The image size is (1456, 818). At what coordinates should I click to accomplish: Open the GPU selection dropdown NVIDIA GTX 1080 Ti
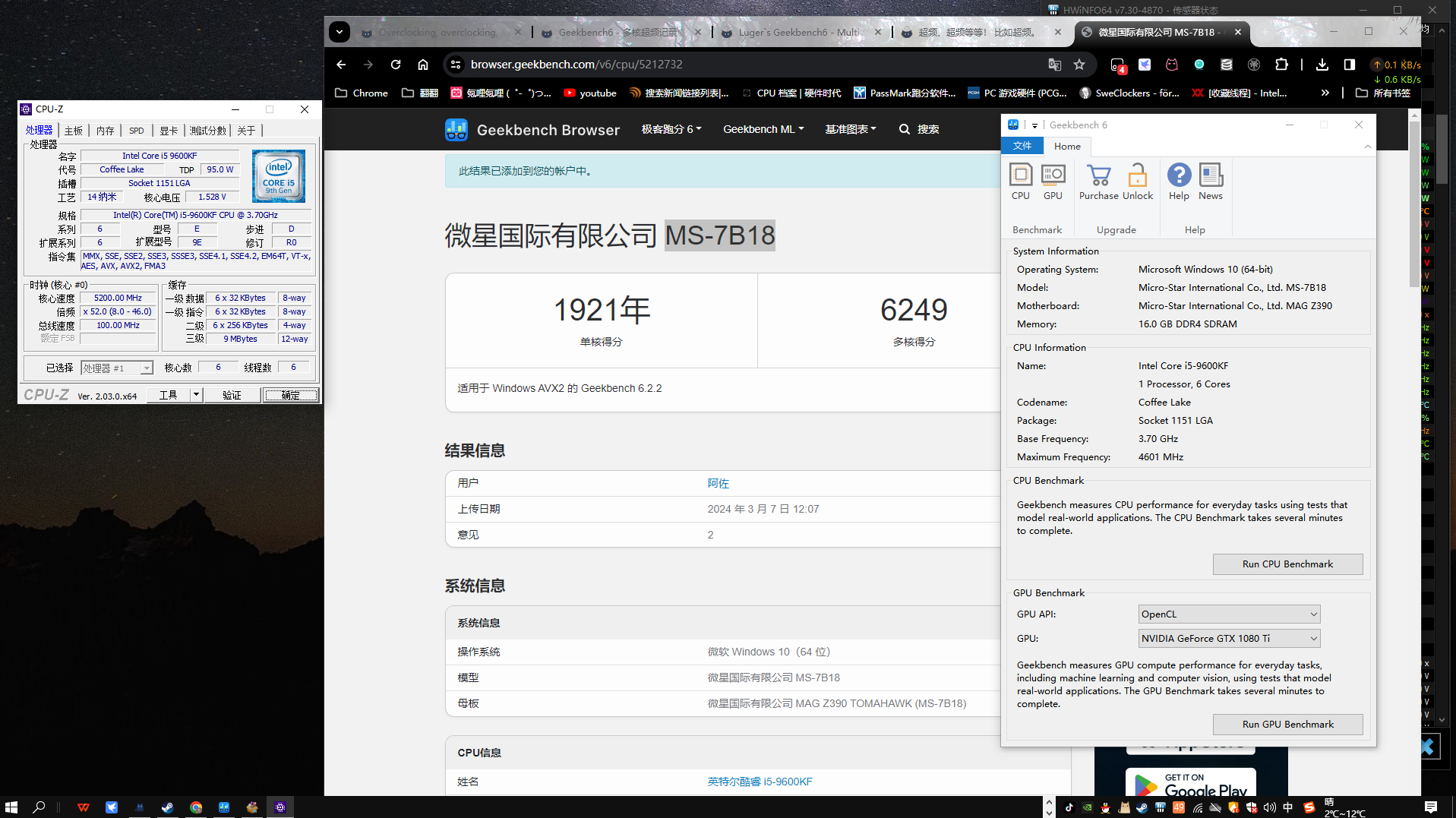point(1229,639)
